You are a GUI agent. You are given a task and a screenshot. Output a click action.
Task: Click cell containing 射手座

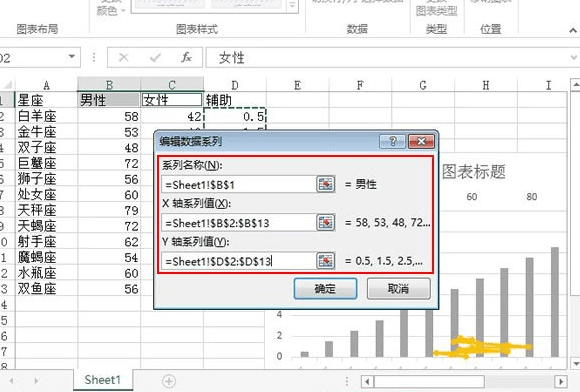pos(46,242)
